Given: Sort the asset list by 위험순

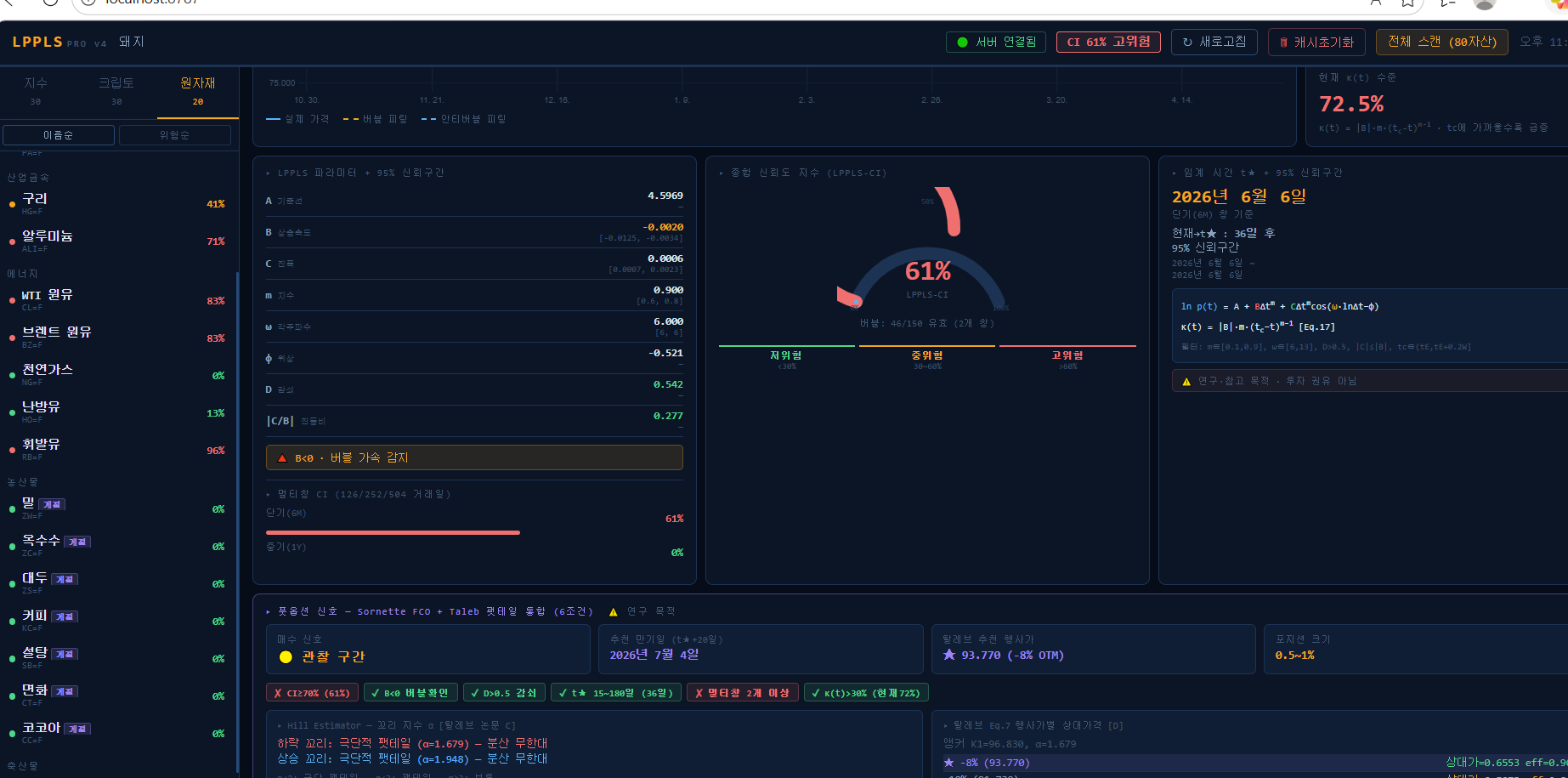Looking at the screenshot, I should click(x=175, y=135).
